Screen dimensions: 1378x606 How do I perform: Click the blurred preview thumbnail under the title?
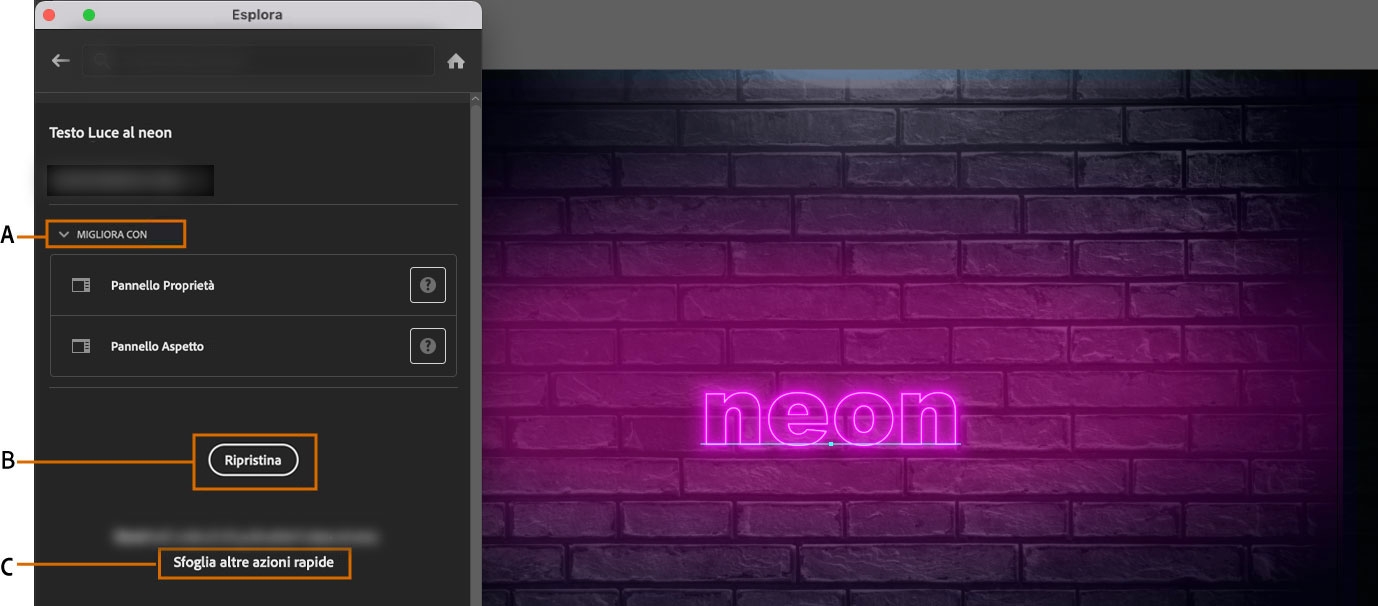coord(131,180)
